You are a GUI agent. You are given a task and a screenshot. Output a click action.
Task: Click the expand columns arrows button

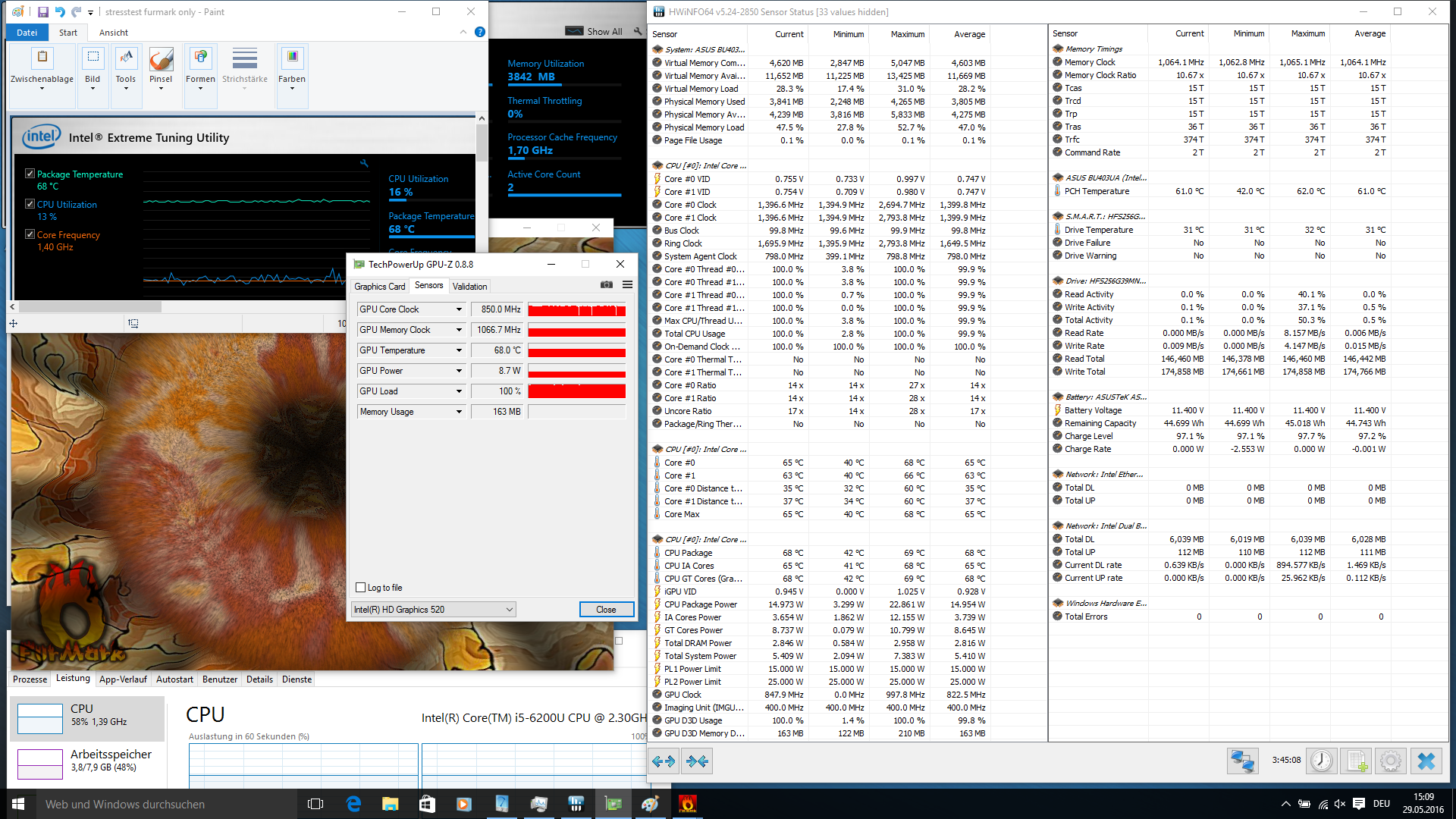pos(664,761)
